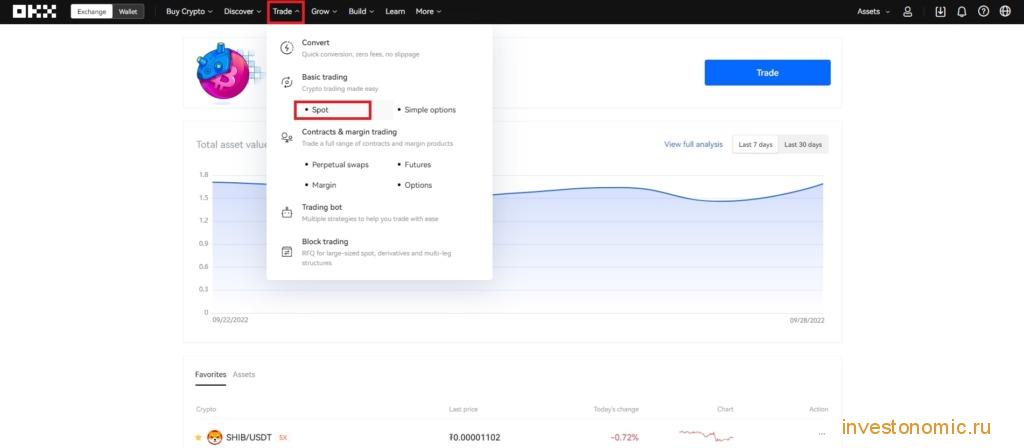
Task: Select Options in the Trade menu
Action: (x=418, y=185)
